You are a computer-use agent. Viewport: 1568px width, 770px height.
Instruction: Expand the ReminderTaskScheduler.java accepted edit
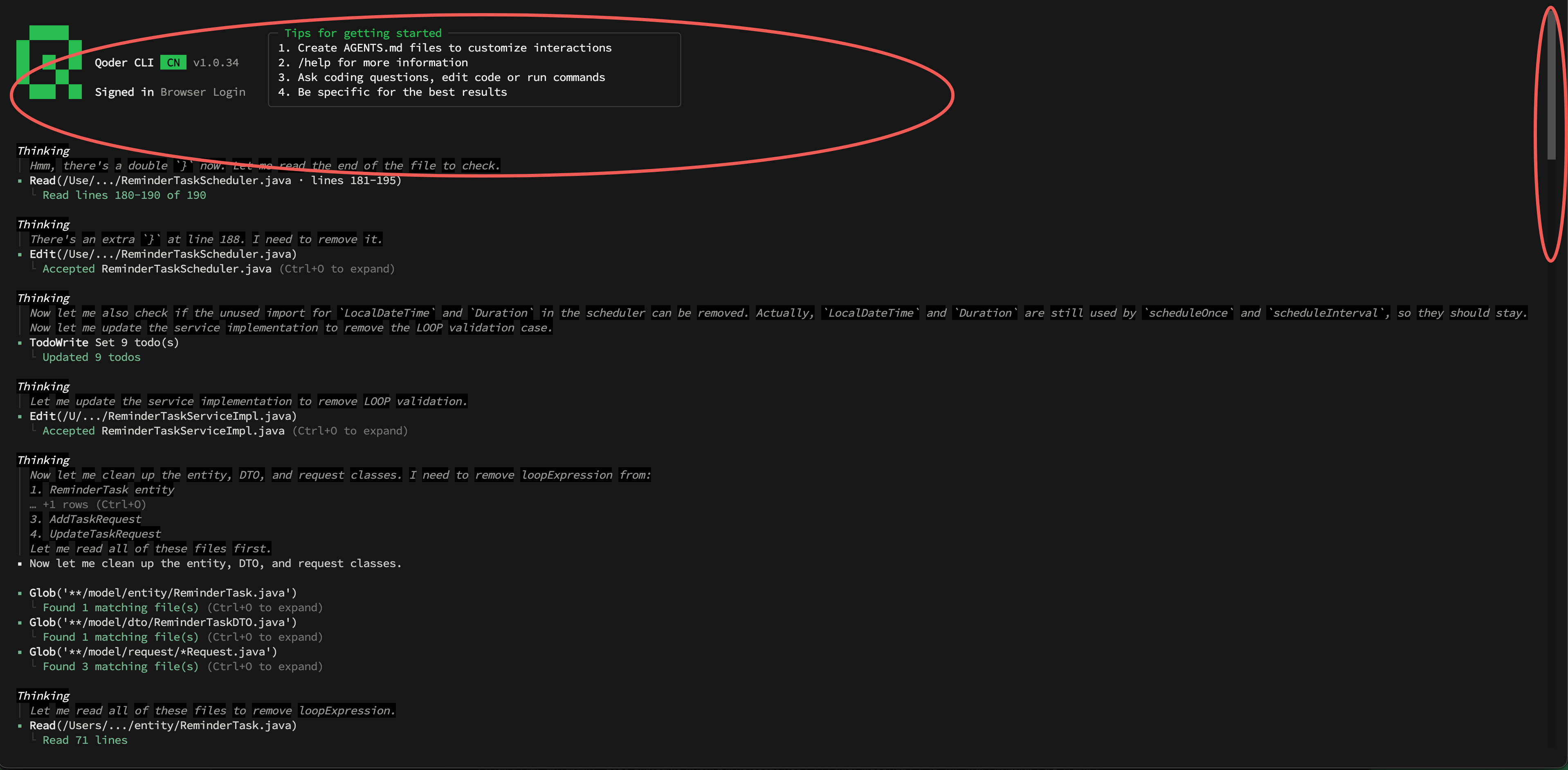pos(337,269)
